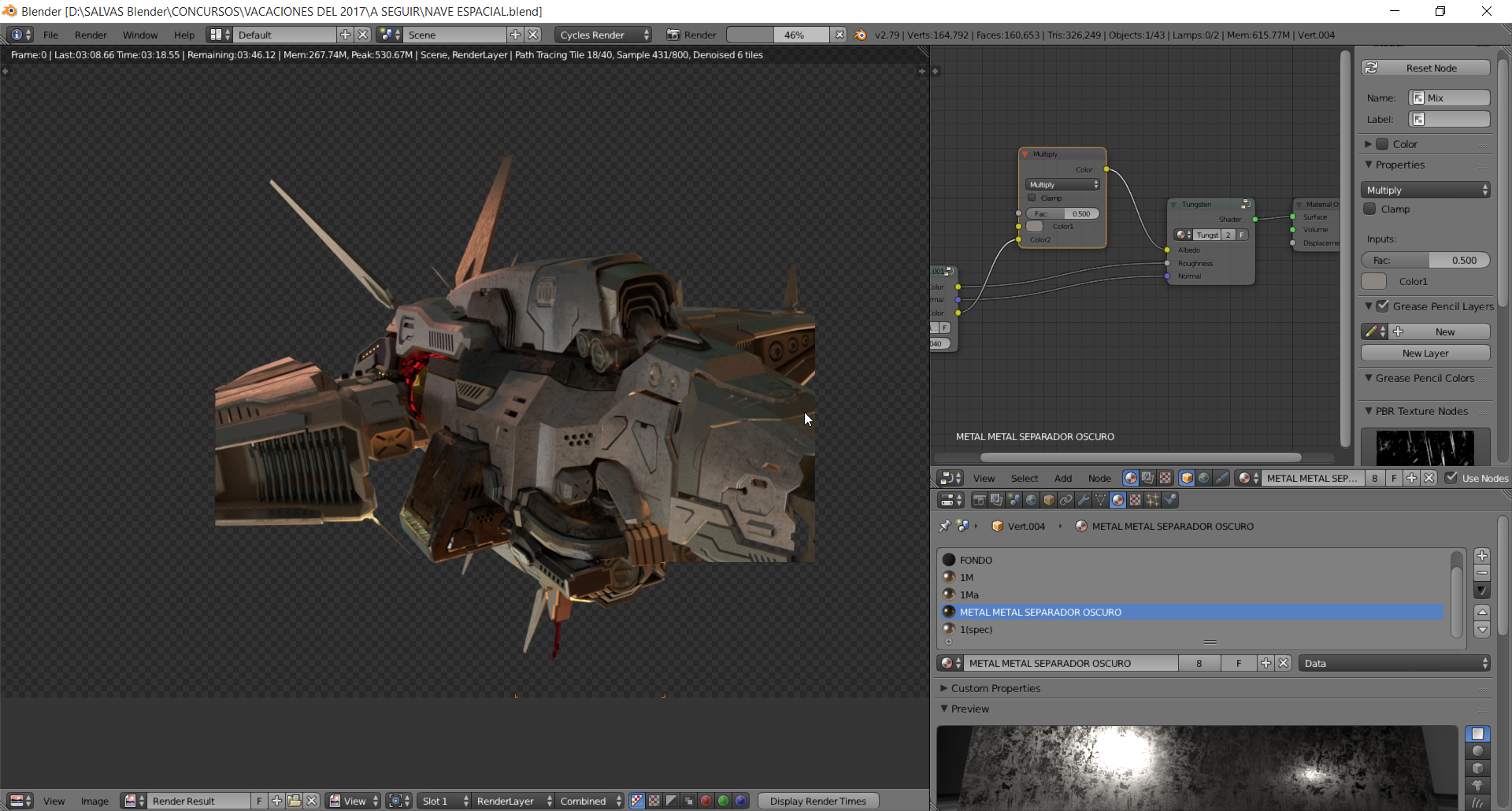Add a new material slot
This screenshot has width=1512, height=811.
[1482, 556]
